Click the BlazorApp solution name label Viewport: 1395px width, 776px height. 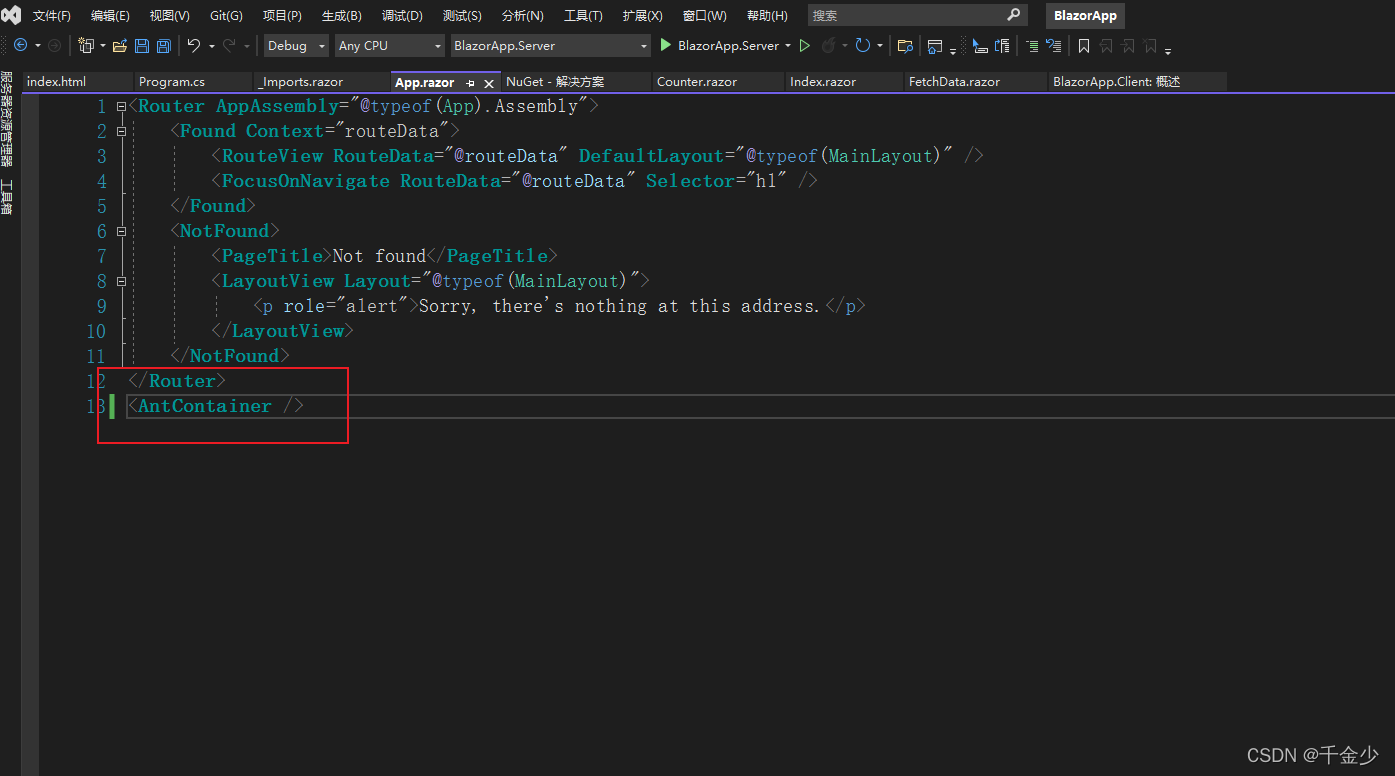tap(1085, 16)
